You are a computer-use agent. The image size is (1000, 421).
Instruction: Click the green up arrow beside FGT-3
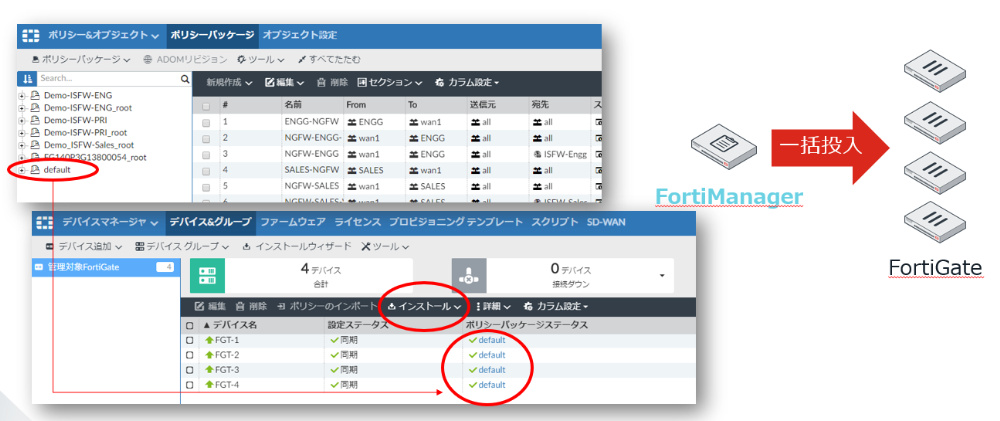(209, 370)
